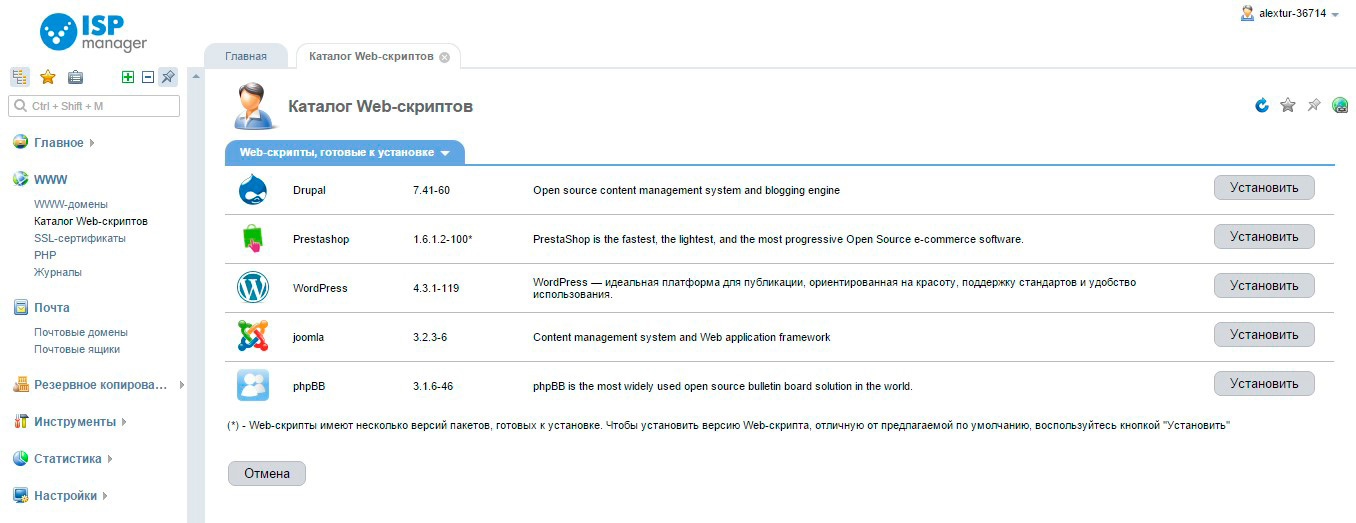Collapse the Почта menu section
This screenshot has height=523, width=1356.
tap(52, 308)
